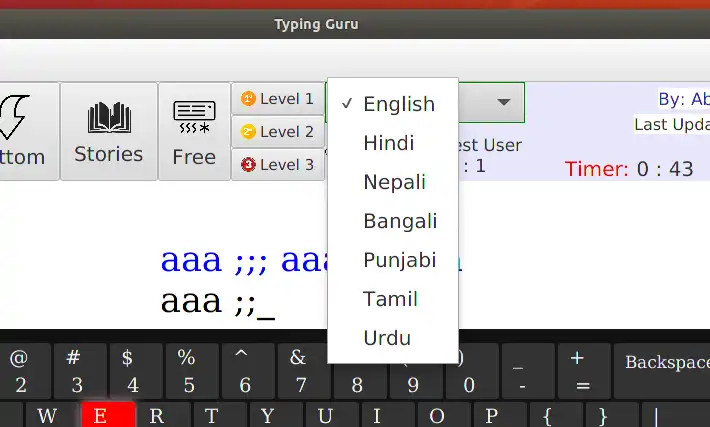Choose the Level 3 button

(278, 165)
